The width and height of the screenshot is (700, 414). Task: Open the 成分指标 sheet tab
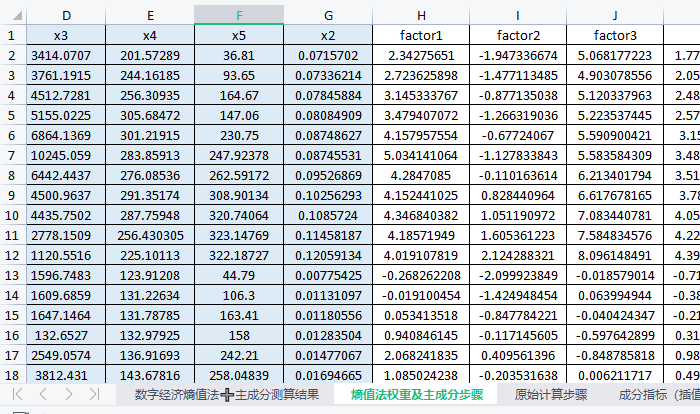click(x=658, y=394)
